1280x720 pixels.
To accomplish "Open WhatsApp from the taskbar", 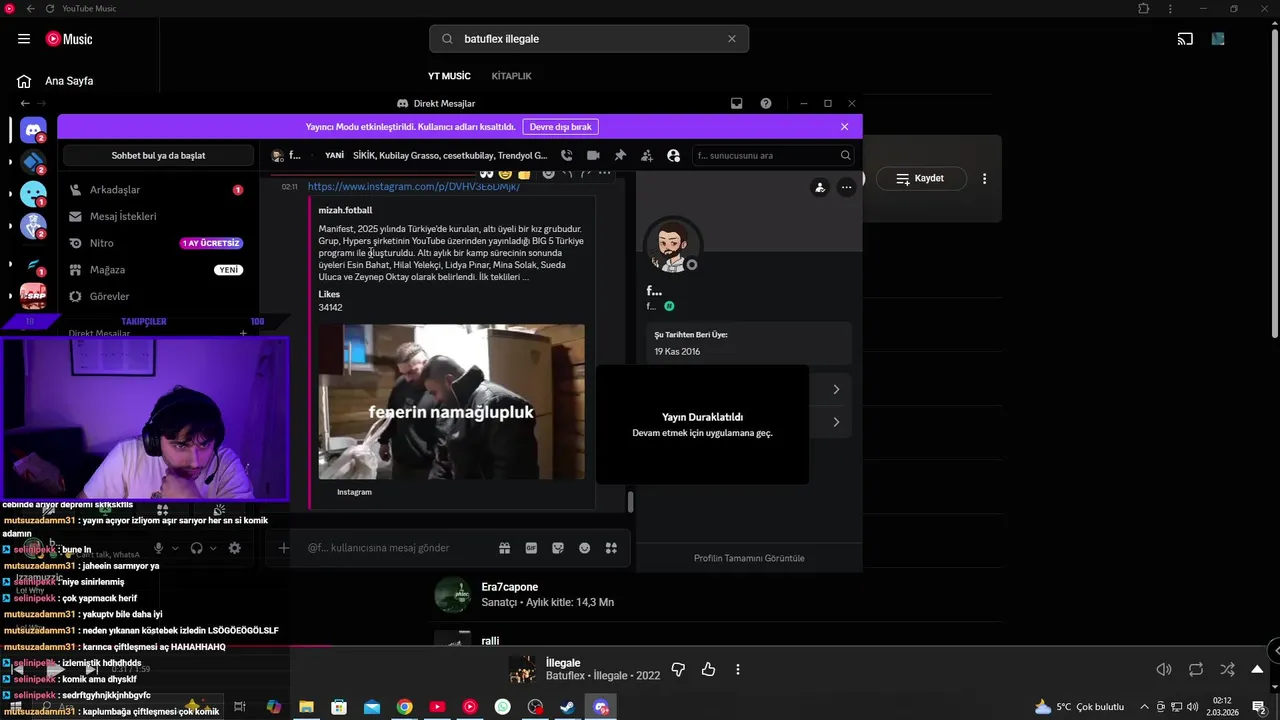I will pos(502,707).
